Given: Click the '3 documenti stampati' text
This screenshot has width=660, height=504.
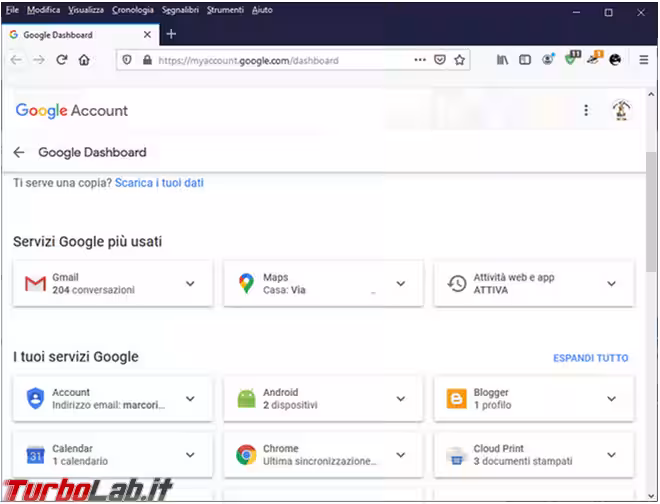Looking at the screenshot, I should tap(523, 461).
